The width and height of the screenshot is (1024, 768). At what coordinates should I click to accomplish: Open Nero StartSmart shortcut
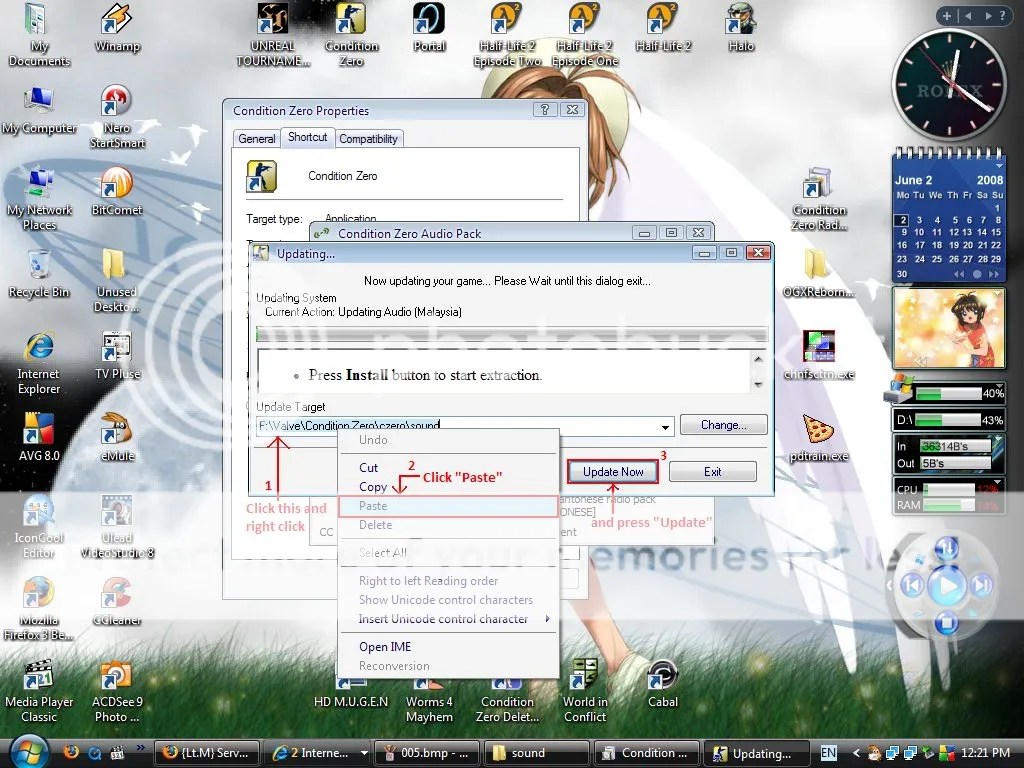click(x=117, y=116)
